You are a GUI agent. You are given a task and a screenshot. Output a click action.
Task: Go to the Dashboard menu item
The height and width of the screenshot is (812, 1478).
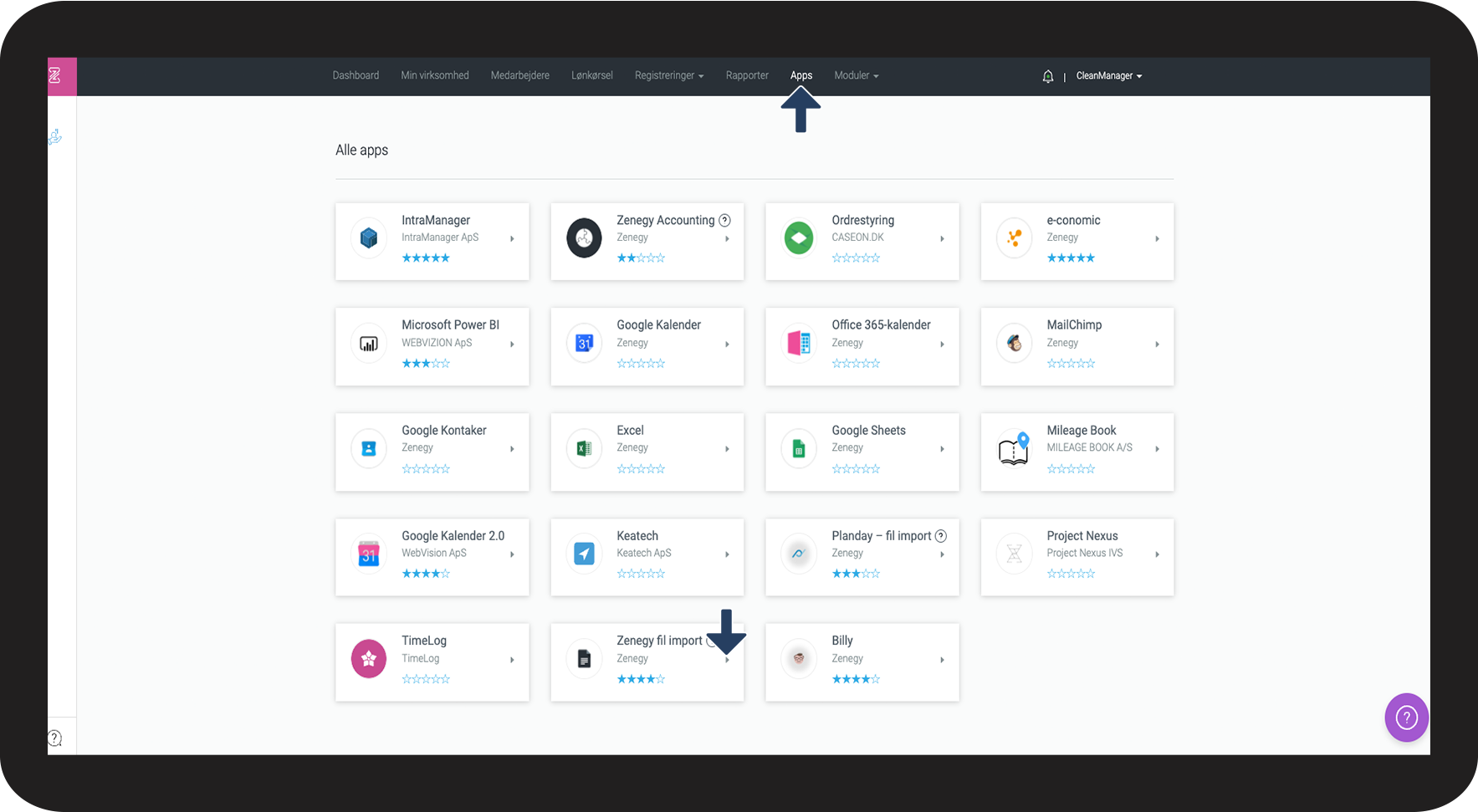point(355,76)
